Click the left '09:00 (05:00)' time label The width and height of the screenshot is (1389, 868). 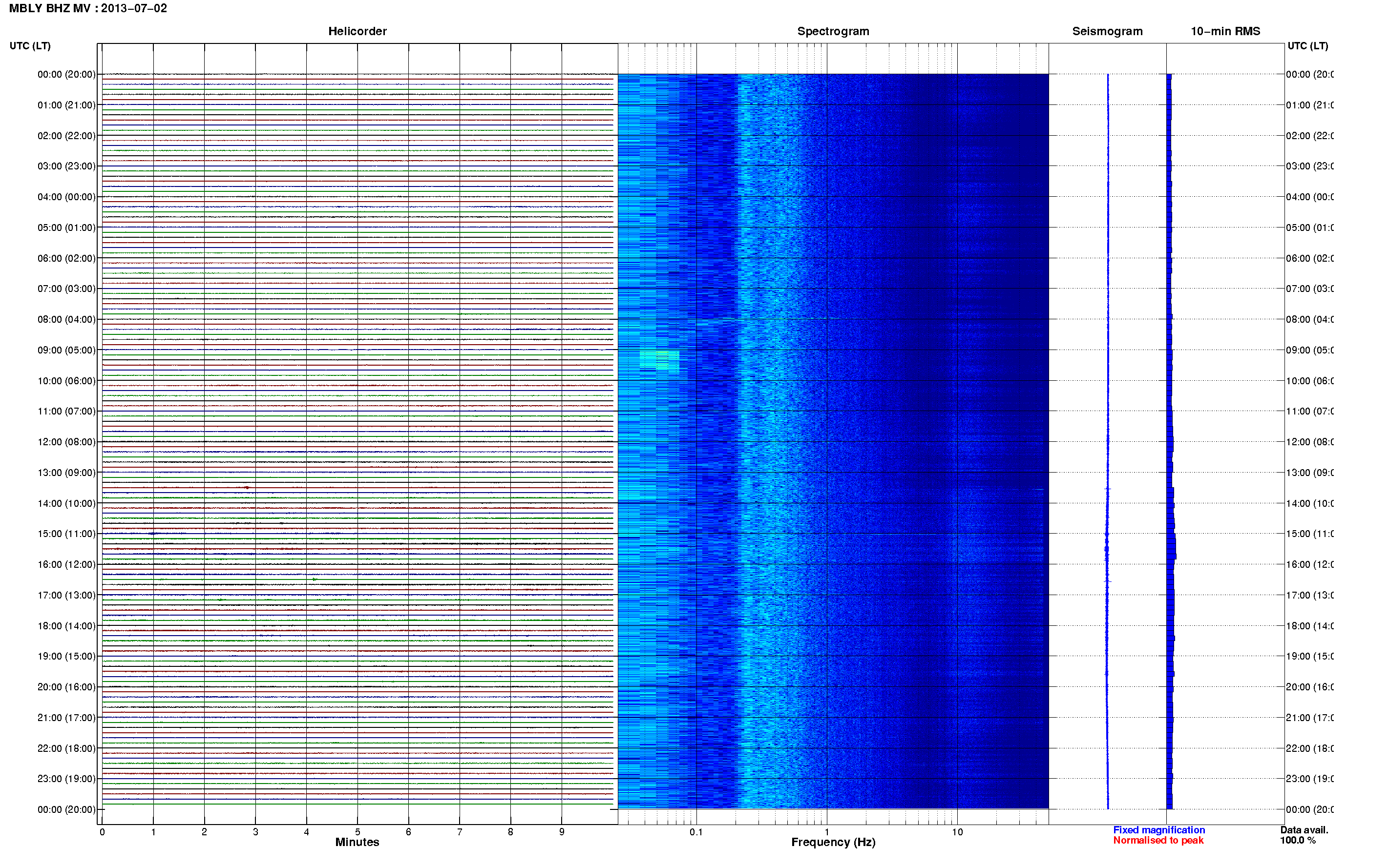pos(66,350)
